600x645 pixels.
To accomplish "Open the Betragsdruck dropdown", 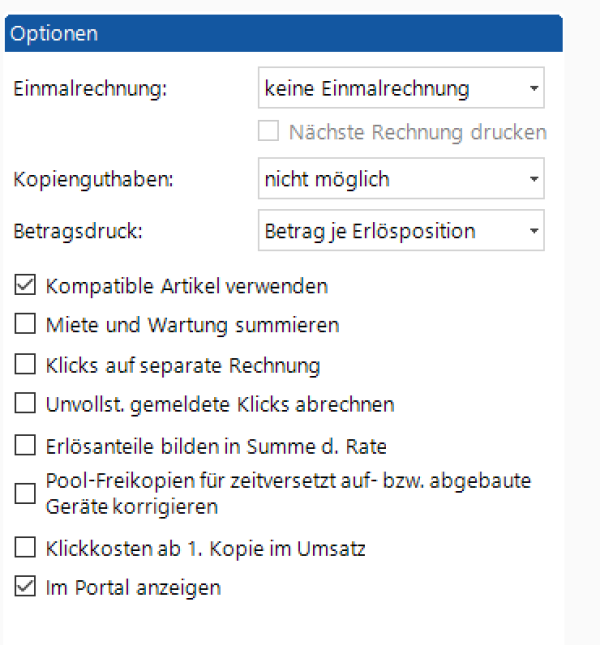I will [x=401, y=230].
